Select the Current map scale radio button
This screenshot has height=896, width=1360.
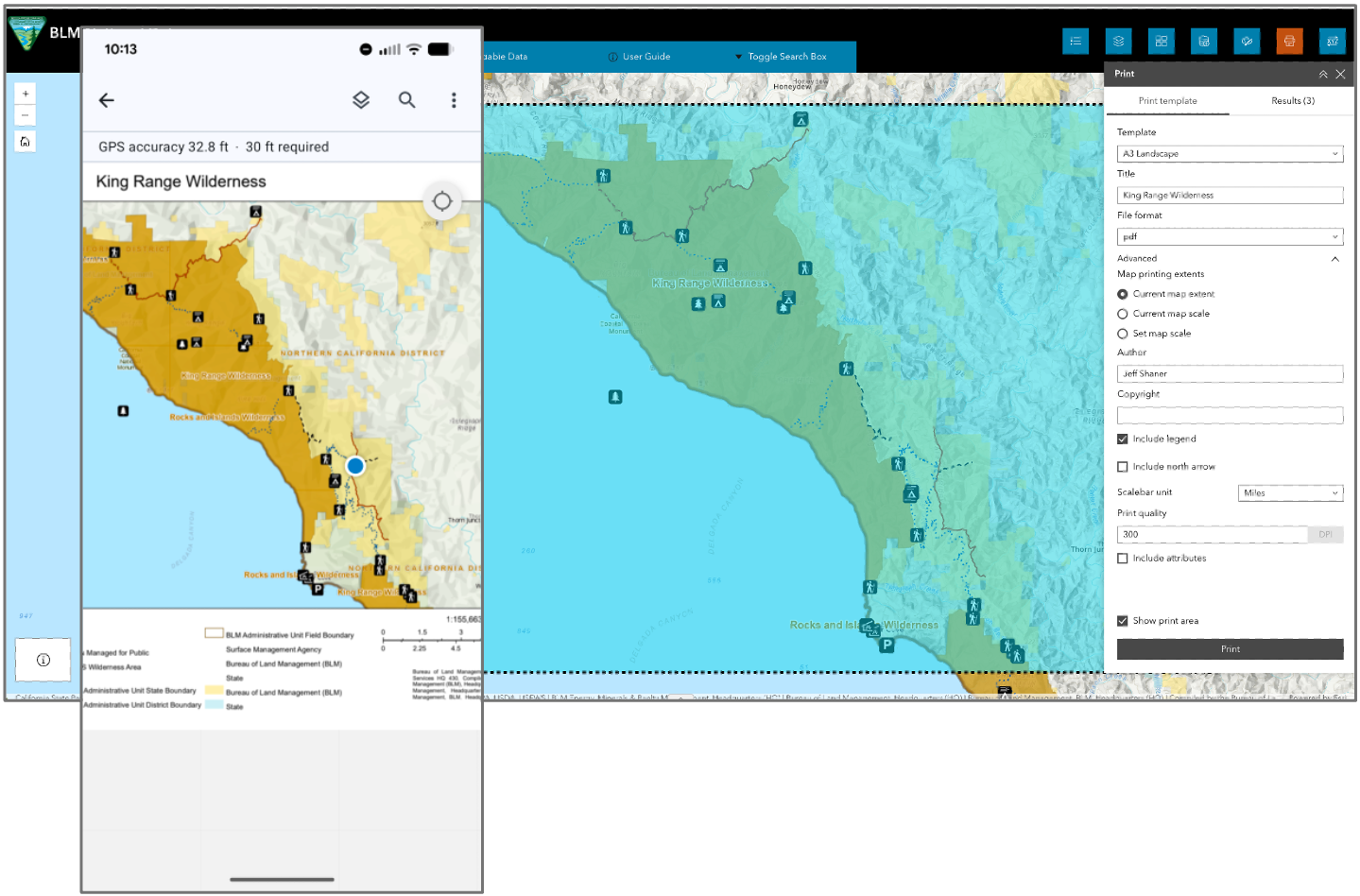point(1122,313)
